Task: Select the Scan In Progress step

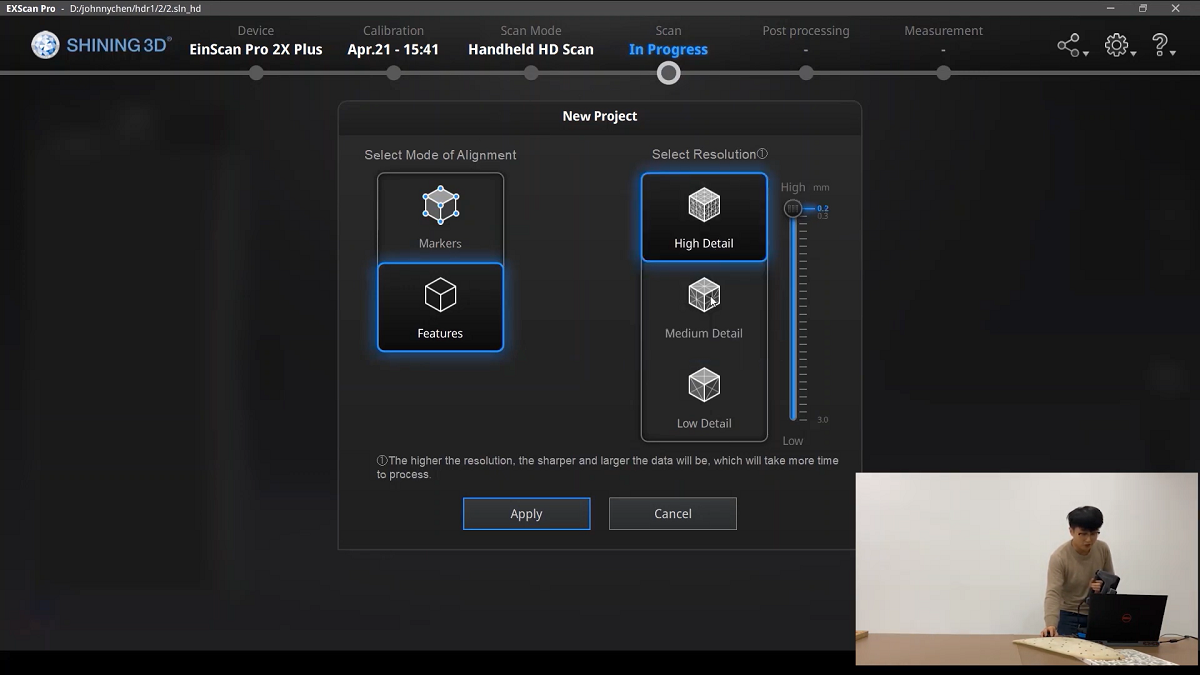Action: [668, 40]
